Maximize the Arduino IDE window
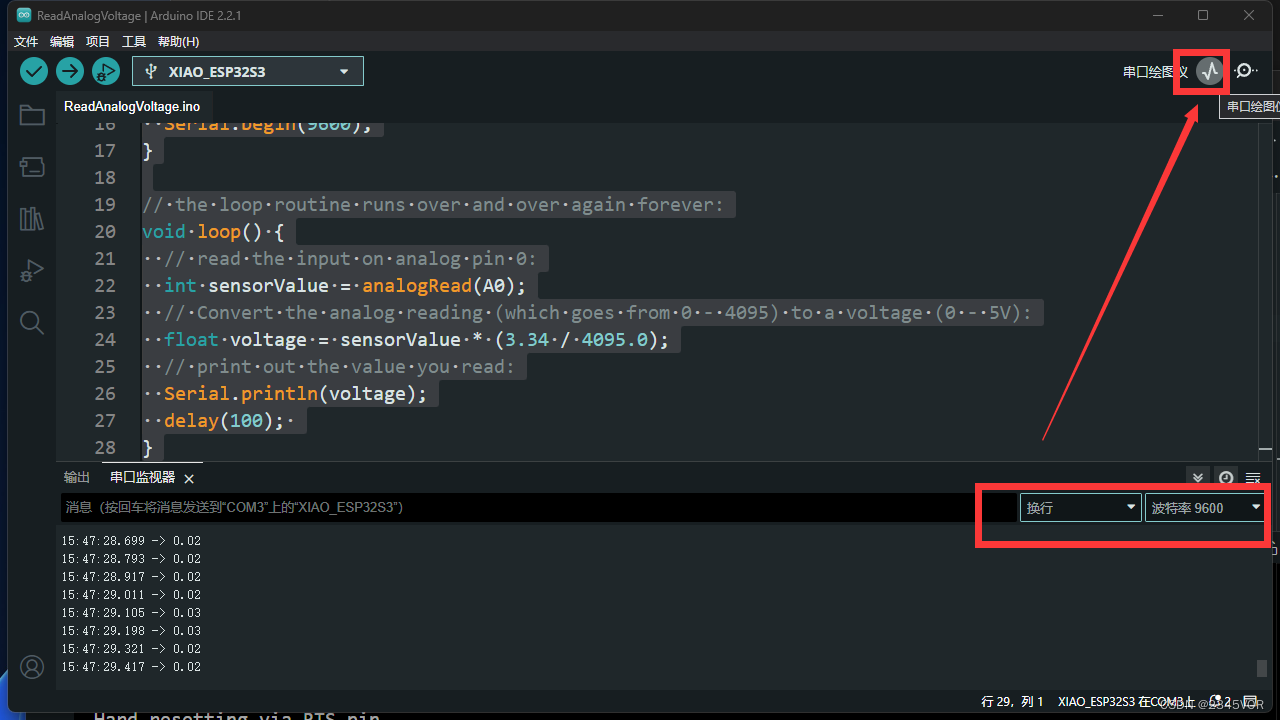 [x=1203, y=15]
